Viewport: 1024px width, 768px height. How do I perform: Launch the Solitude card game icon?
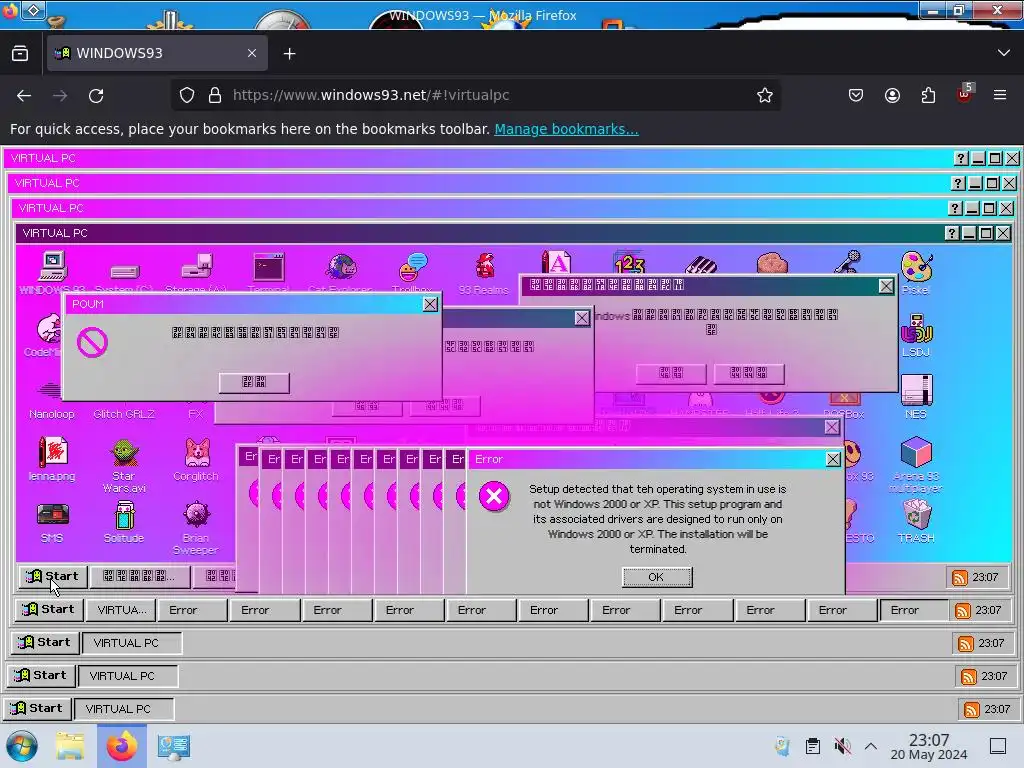point(124,522)
